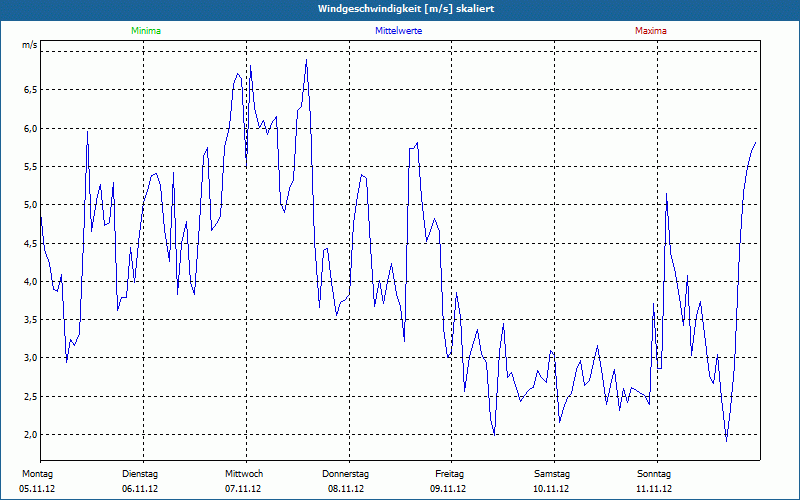Image resolution: width=800 pixels, height=500 pixels.
Task: Click the Samstag day label
Action: [552, 474]
